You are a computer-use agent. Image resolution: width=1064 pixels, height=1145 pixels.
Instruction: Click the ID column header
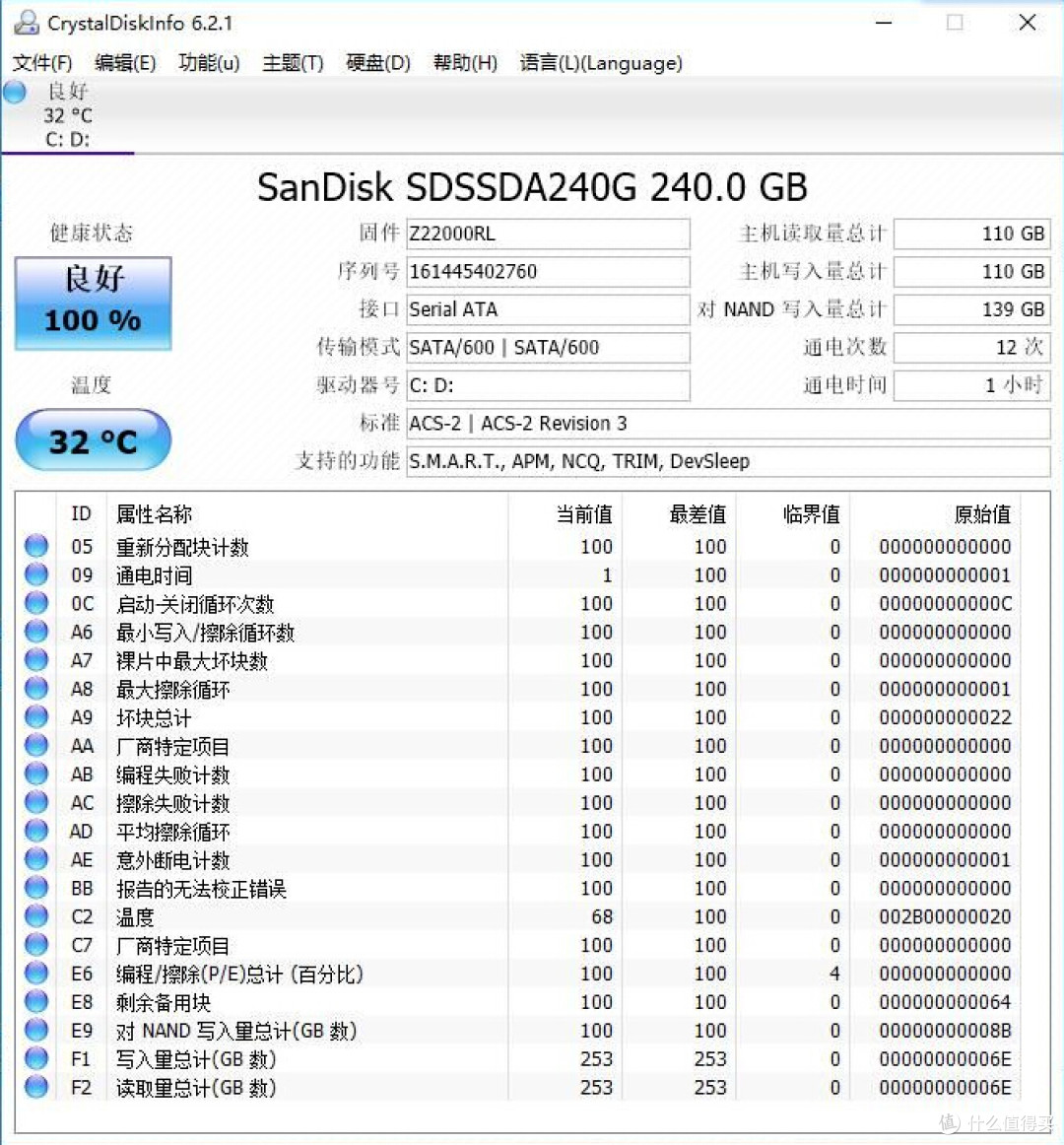81,514
